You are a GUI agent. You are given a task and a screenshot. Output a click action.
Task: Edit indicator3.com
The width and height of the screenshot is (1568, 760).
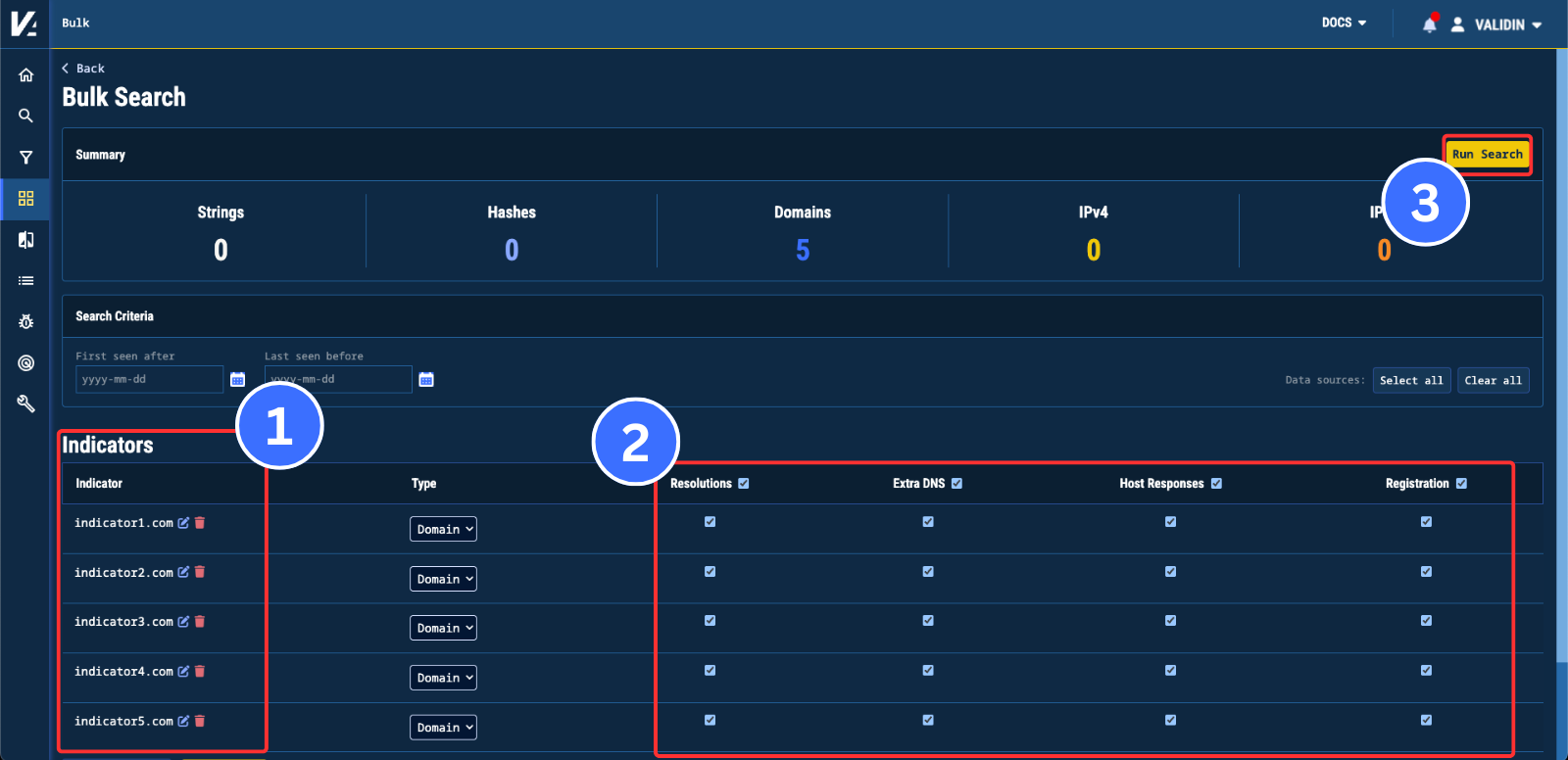[x=183, y=622]
